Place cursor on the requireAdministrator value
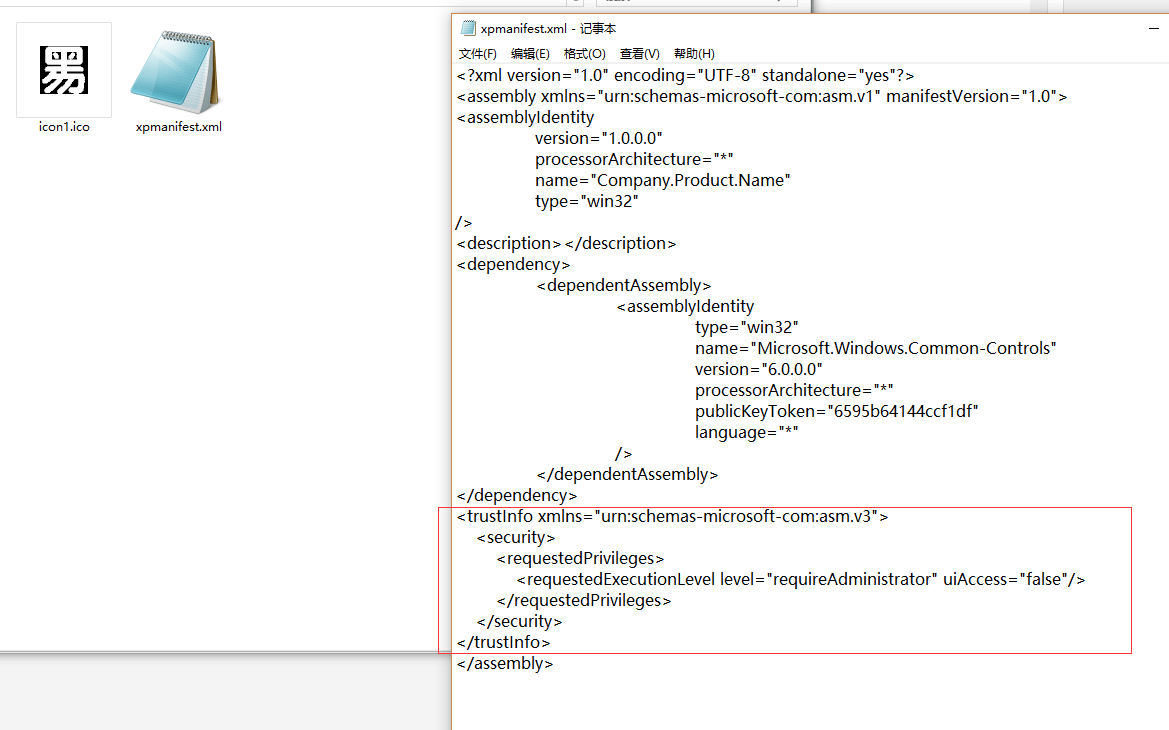This screenshot has height=730, width=1169. [850, 579]
